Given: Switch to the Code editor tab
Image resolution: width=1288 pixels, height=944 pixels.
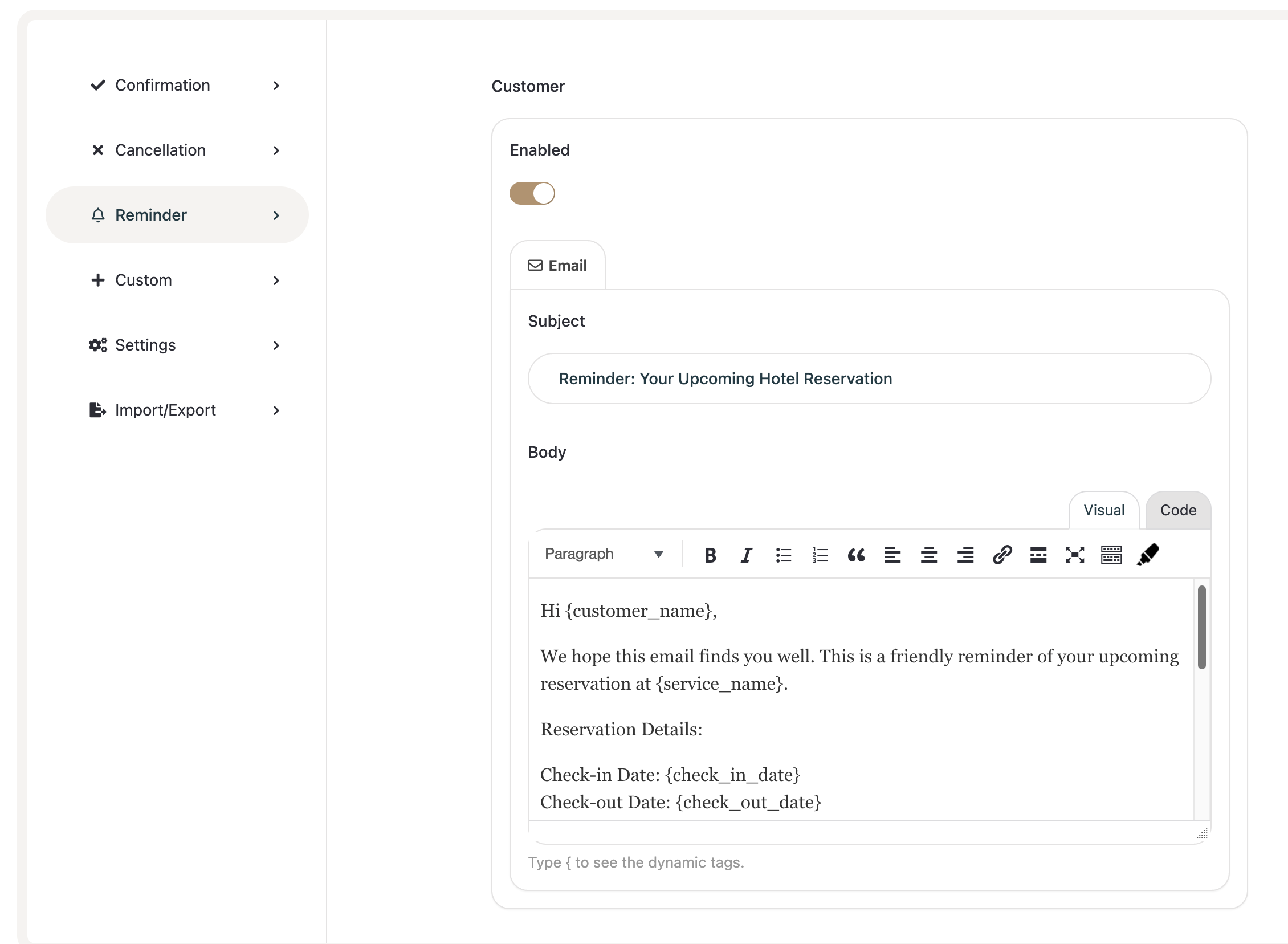Looking at the screenshot, I should tap(1178, 510).
